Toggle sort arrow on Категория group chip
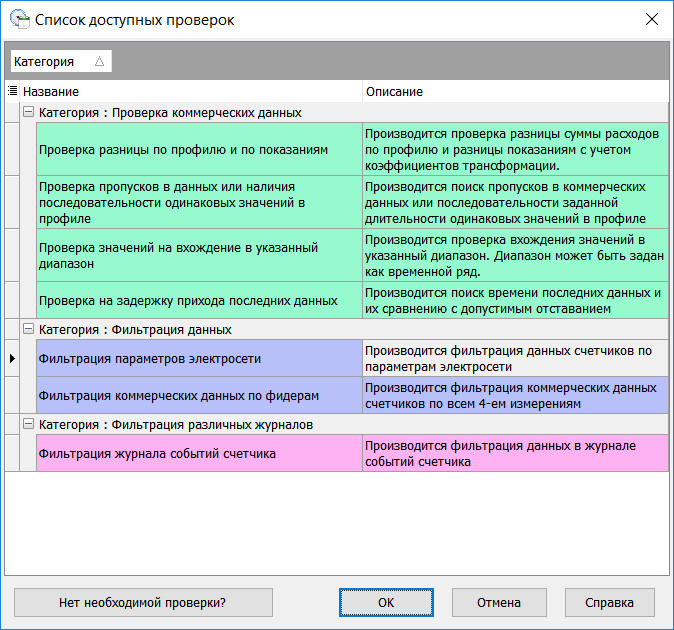674x630 pixels. click(99, 61)
